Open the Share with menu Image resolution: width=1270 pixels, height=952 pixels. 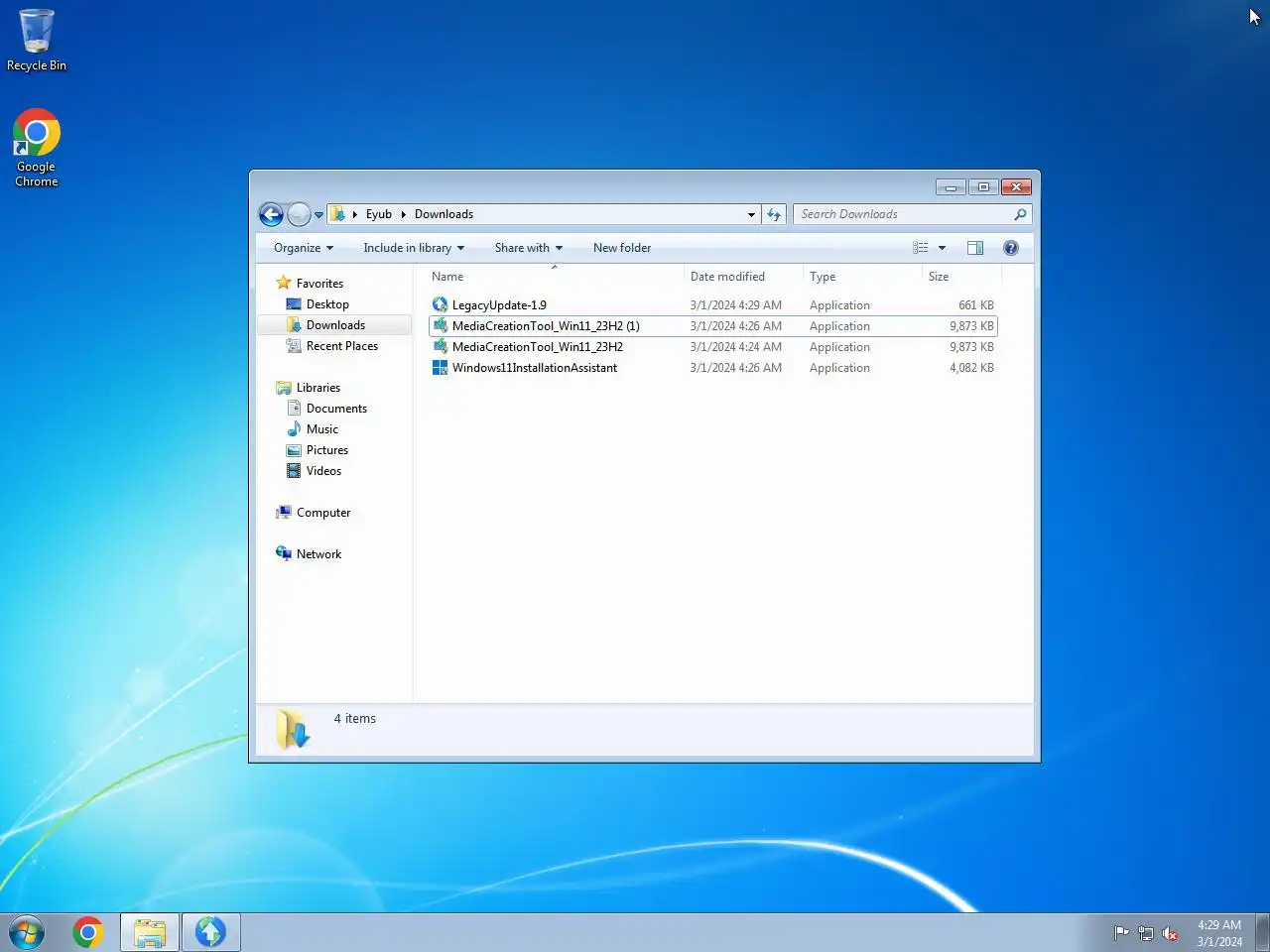point(529,248)
